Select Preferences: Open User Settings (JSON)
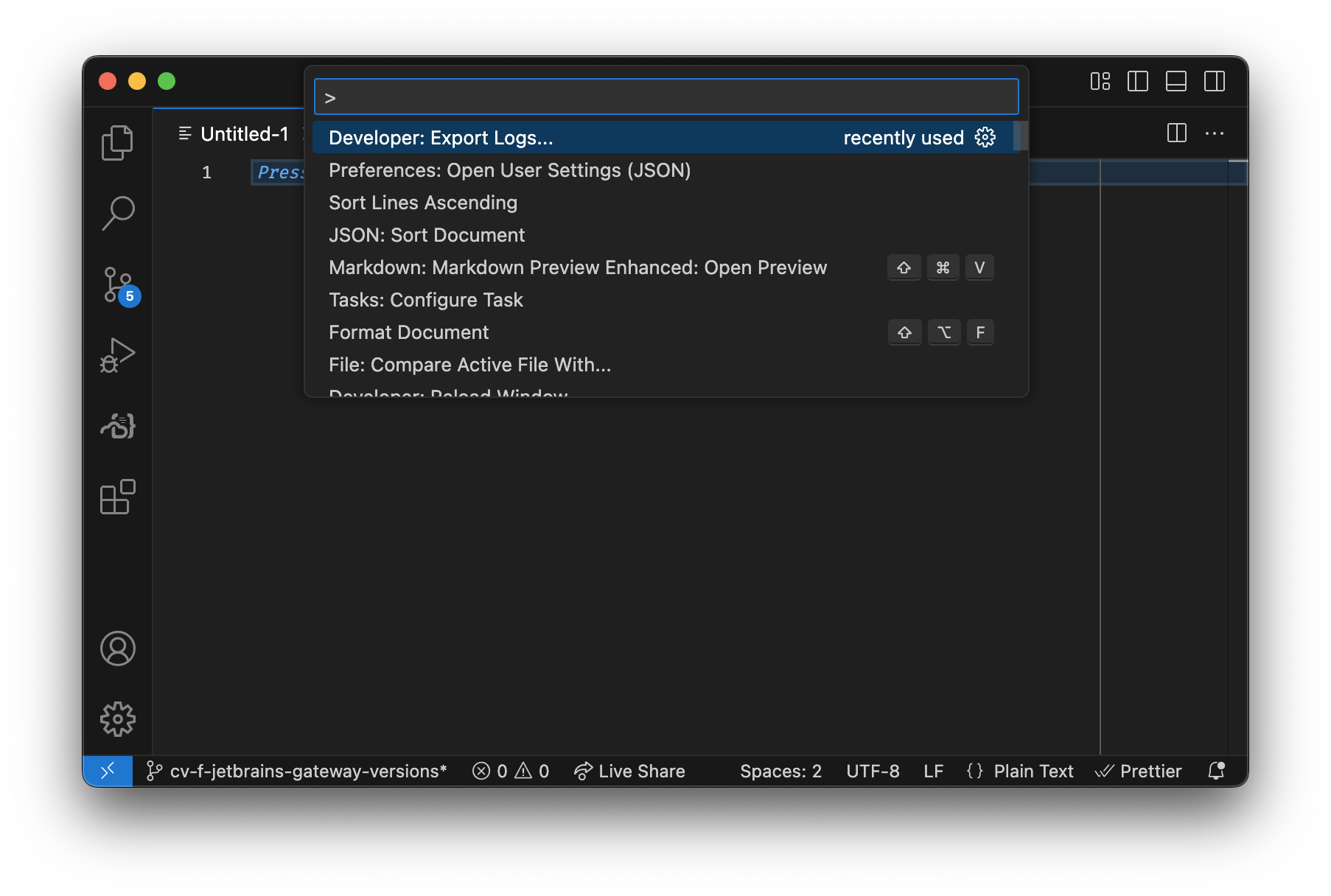This screenshot has width=1331, height=896. [509, 170]
